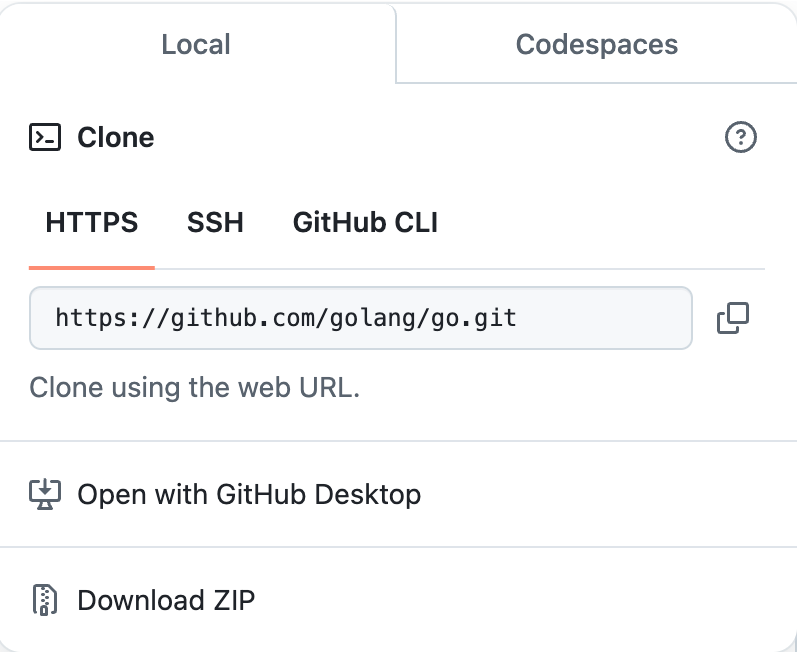Screen dimensions: 800x652
Task: Click the 'Clone using the web URL.' text
Action: (x=194, y=388)
